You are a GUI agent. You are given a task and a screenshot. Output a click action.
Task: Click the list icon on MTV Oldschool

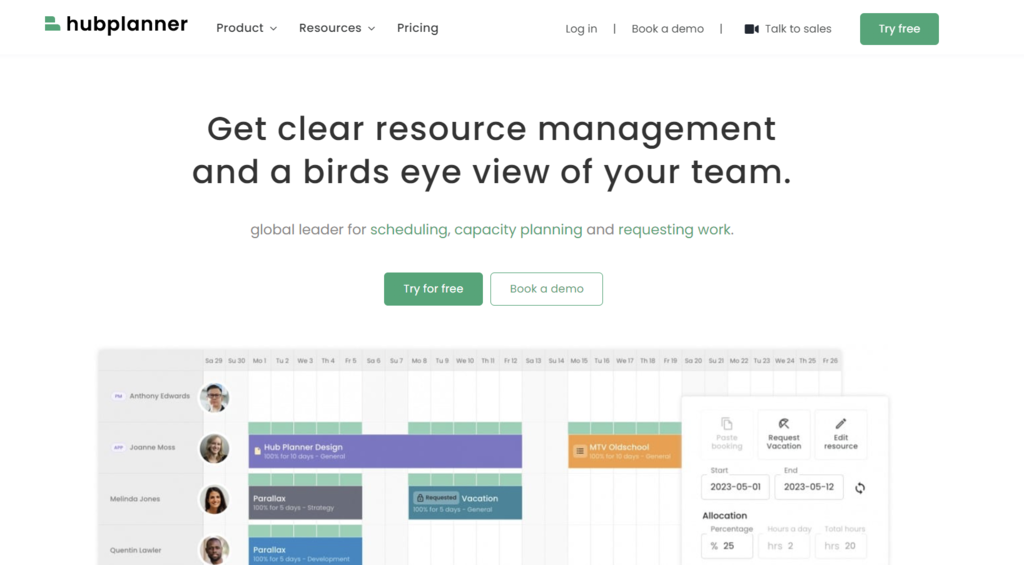[579, 451]
